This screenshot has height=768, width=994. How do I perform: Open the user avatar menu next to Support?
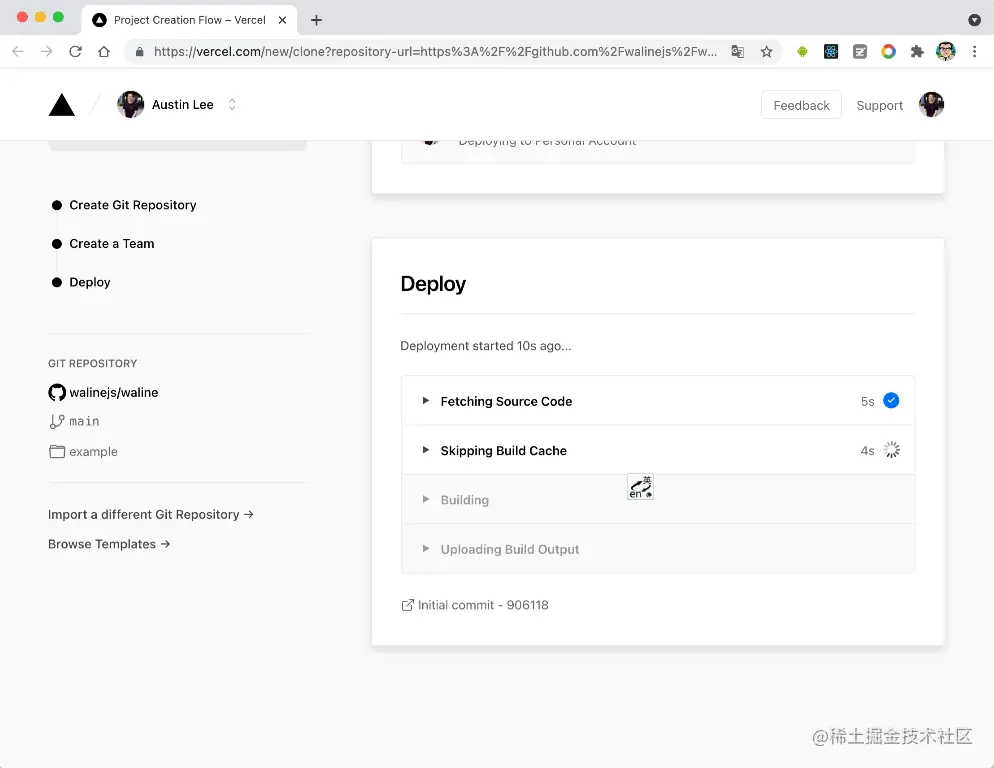pyautogui.click(x=931, y=105)
